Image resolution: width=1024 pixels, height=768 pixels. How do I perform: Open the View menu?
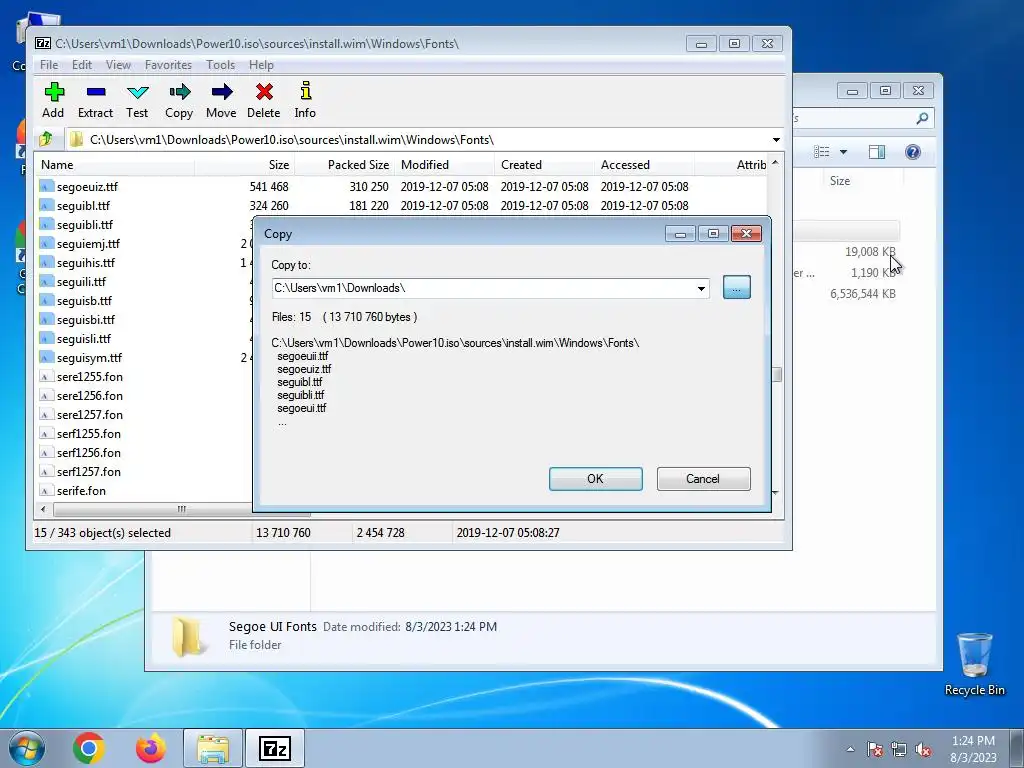click(x=118, y=65)
